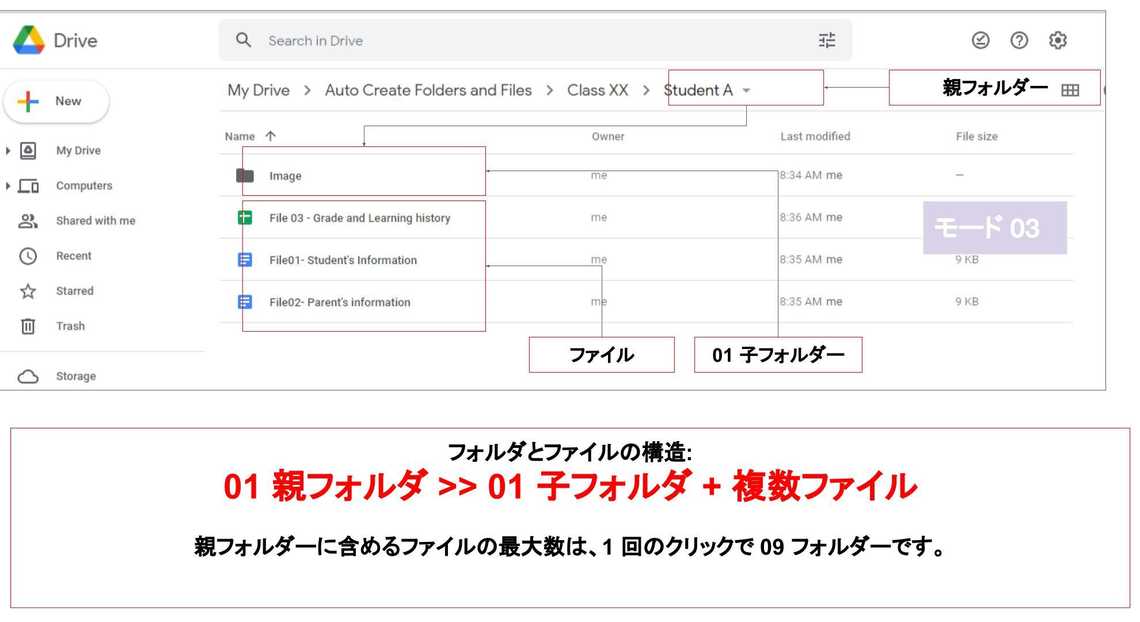Click the Google Drive logo
Screen dimensions: 1140x622
(29, 41)
